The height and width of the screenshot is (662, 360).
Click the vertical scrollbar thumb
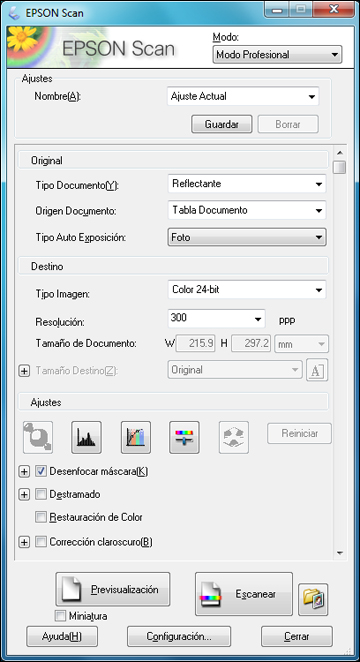340,167
